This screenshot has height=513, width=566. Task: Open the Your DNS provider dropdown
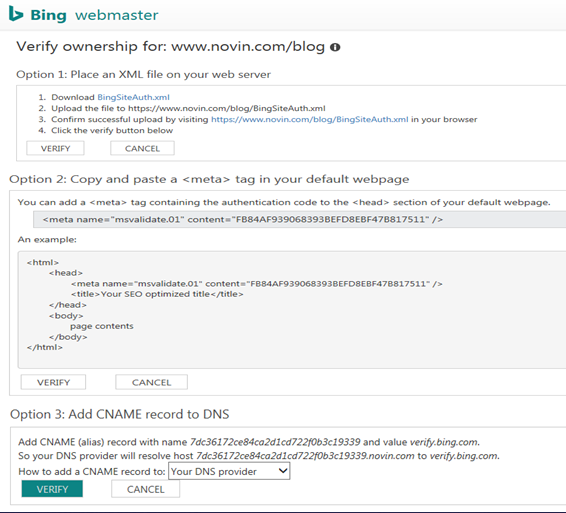pos(229,471)
